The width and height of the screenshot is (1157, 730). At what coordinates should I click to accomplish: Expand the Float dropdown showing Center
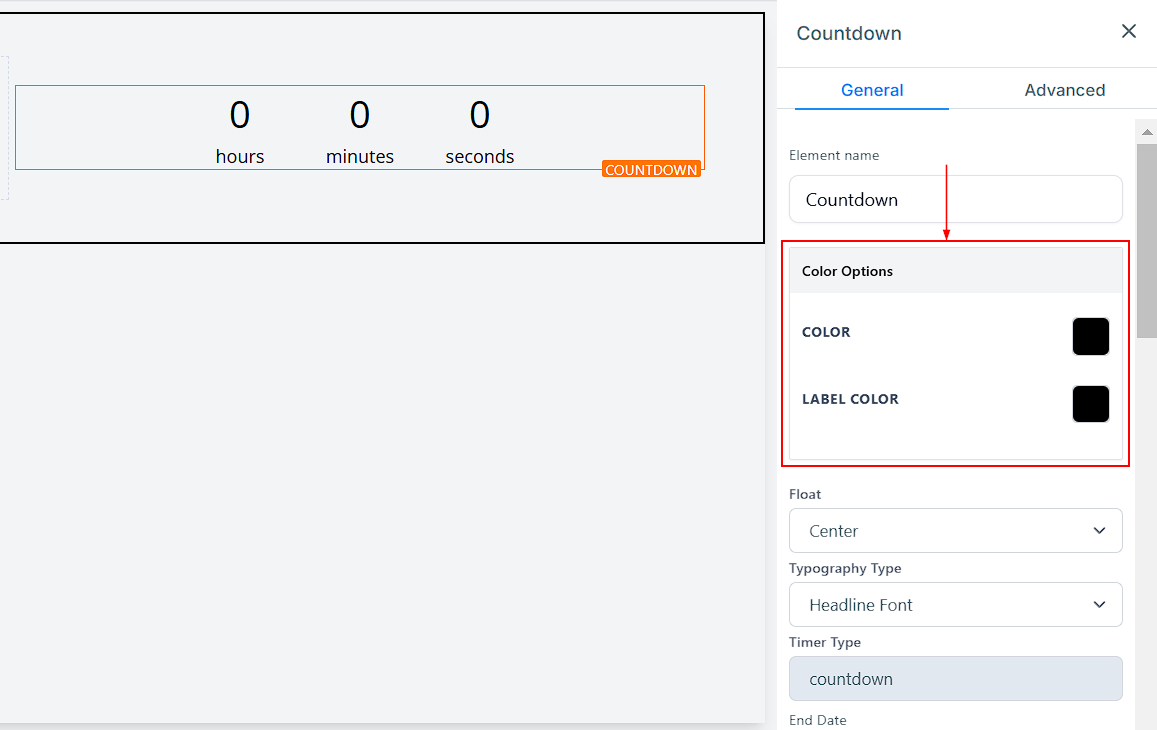pos(955,531)
